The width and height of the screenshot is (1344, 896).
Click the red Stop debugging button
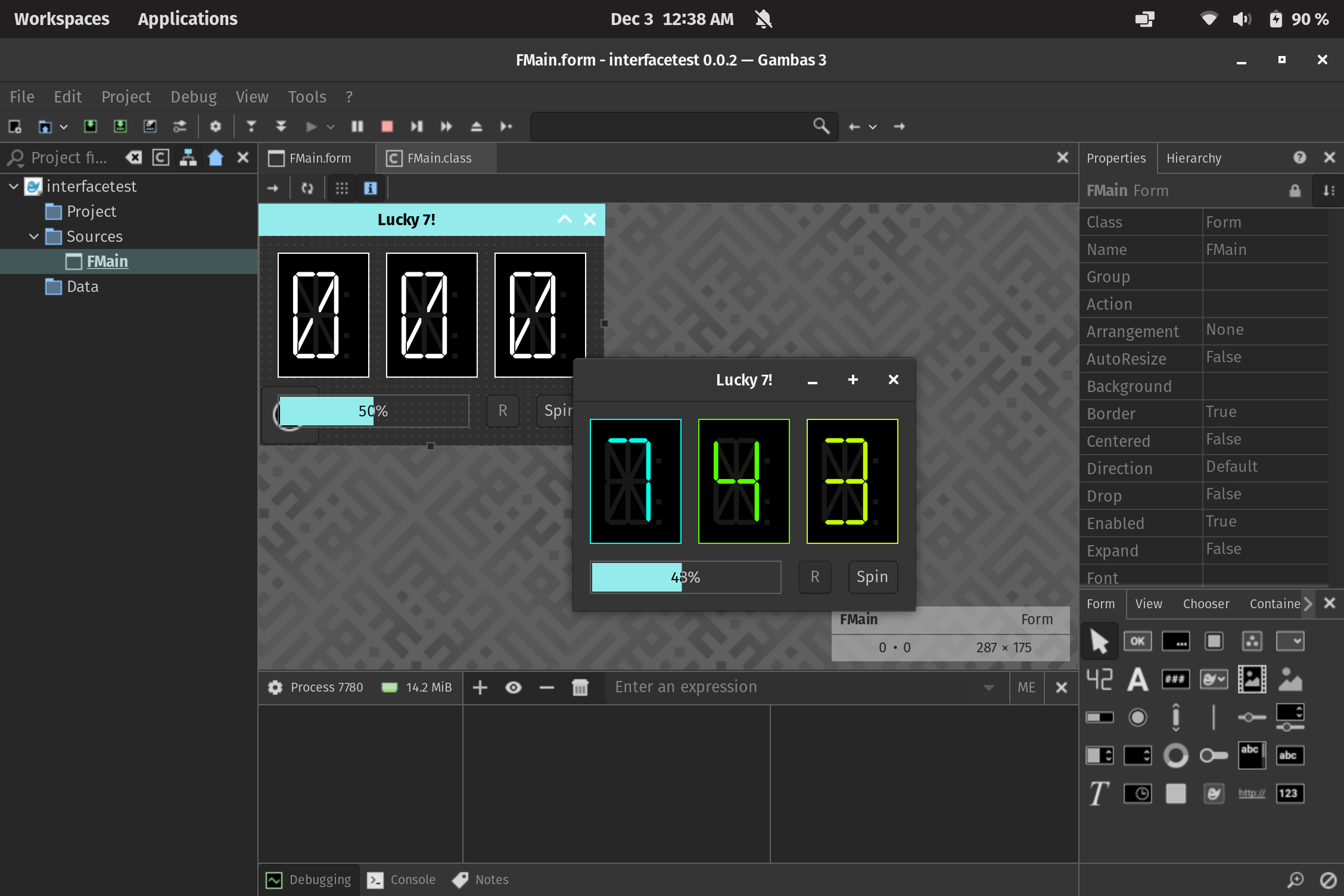(387, 126)
